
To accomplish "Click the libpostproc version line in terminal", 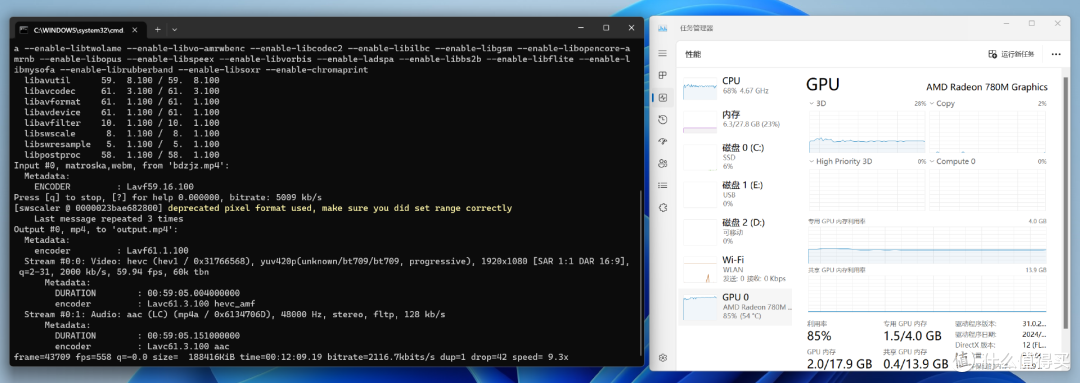I will coord(122,155).
